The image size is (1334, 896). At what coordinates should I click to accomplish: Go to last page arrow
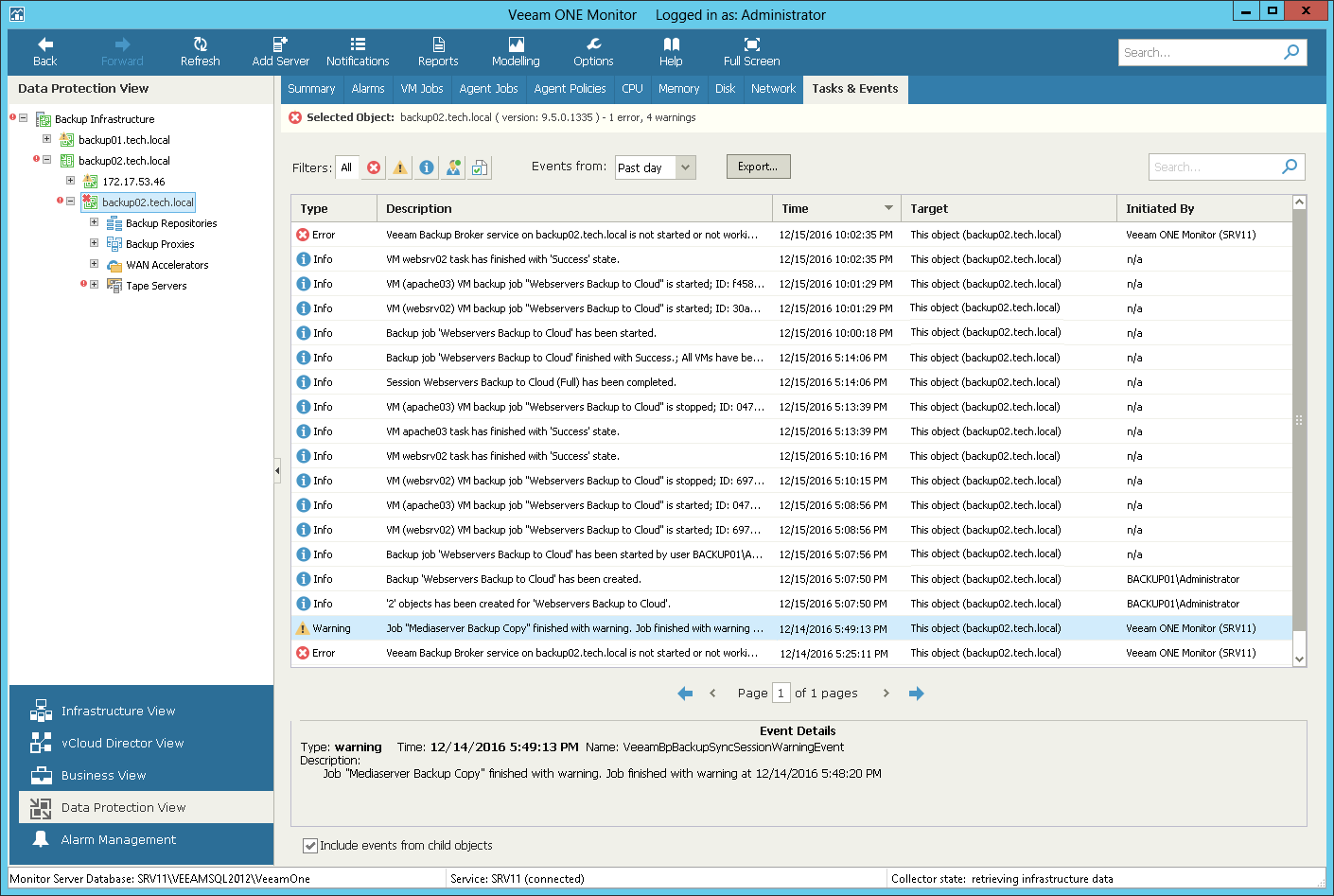coord(916,694)
